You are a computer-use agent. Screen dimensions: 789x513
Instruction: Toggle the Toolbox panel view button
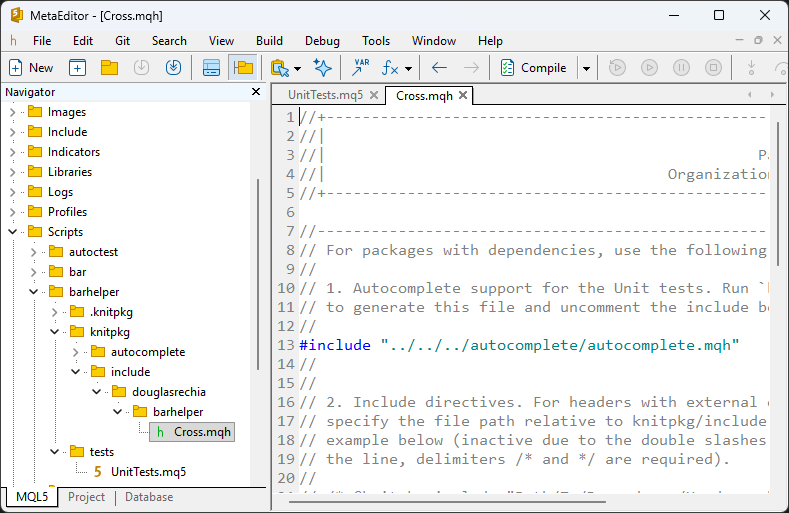point(211,68)
